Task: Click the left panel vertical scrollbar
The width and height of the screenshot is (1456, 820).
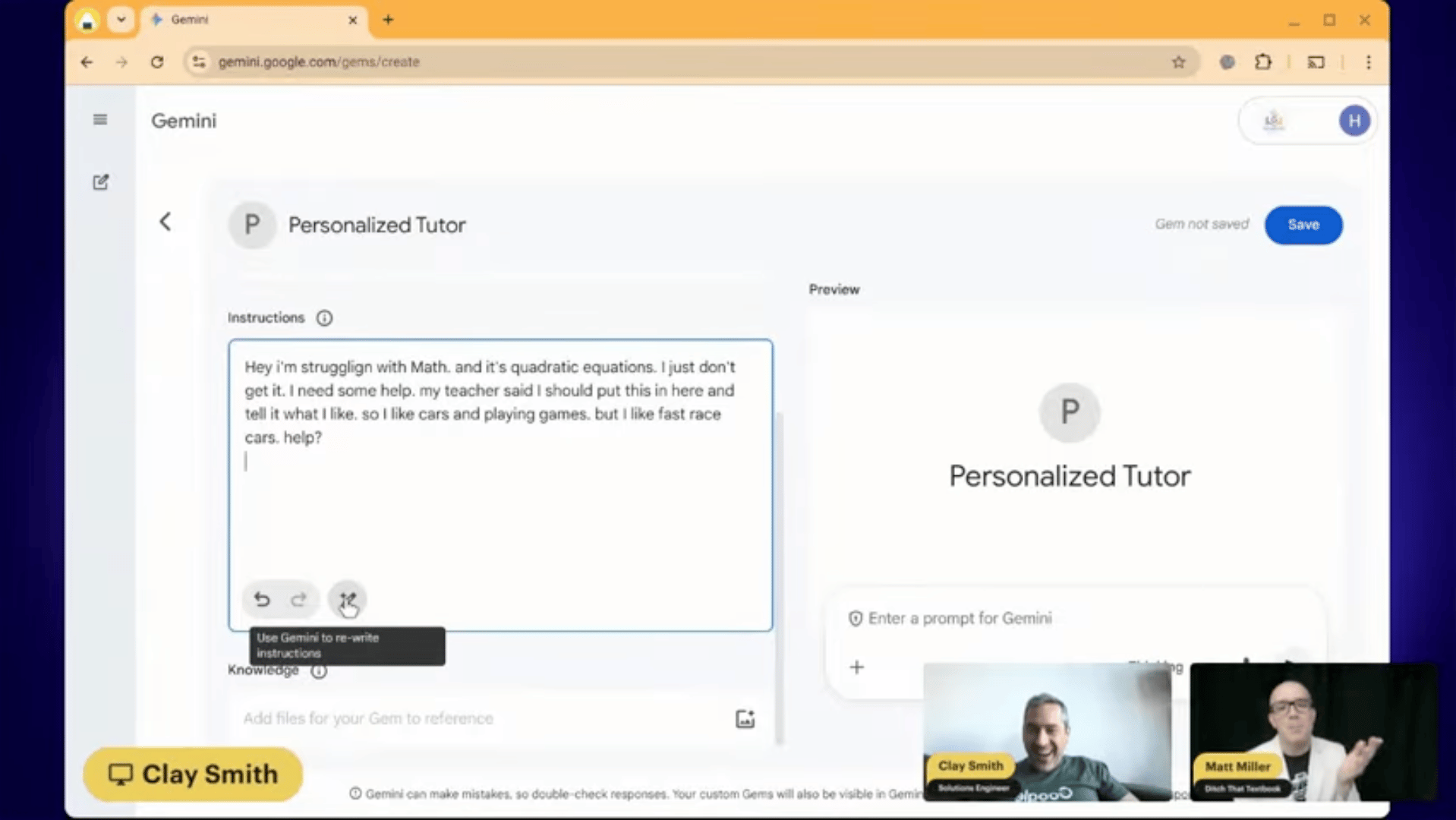Action: tap(779, 577)
